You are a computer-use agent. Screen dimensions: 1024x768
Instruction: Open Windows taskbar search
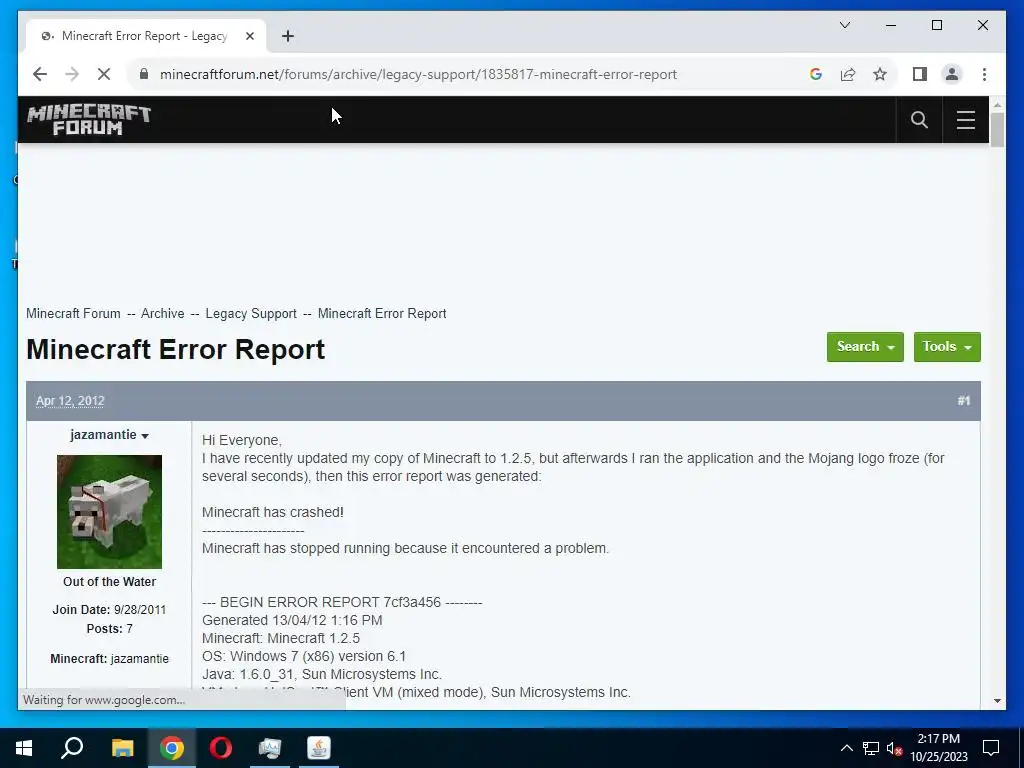pos(72,748)
